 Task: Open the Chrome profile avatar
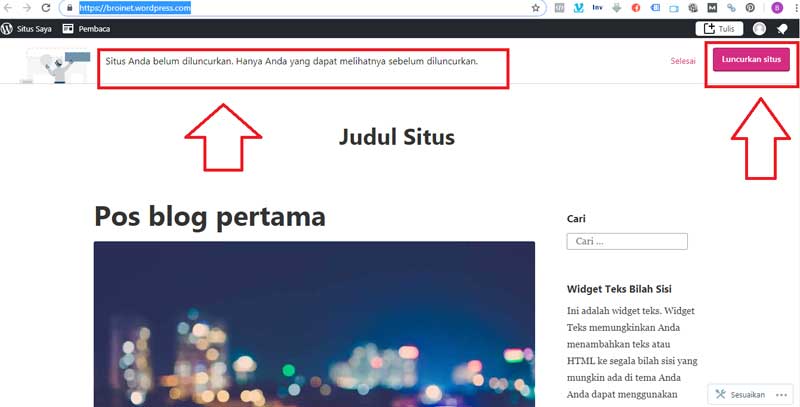coord(777,8)
